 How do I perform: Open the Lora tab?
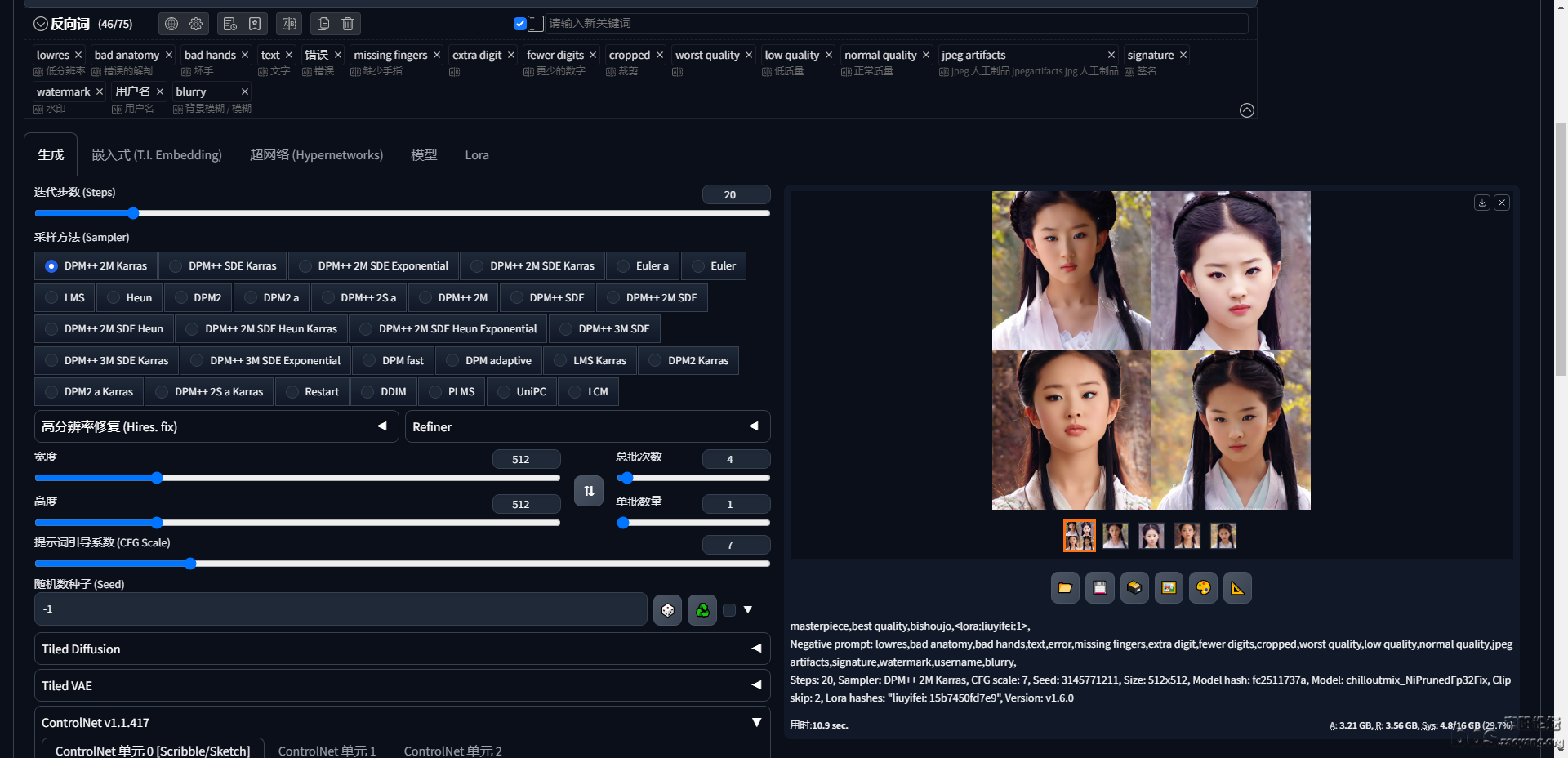[477, 154]
